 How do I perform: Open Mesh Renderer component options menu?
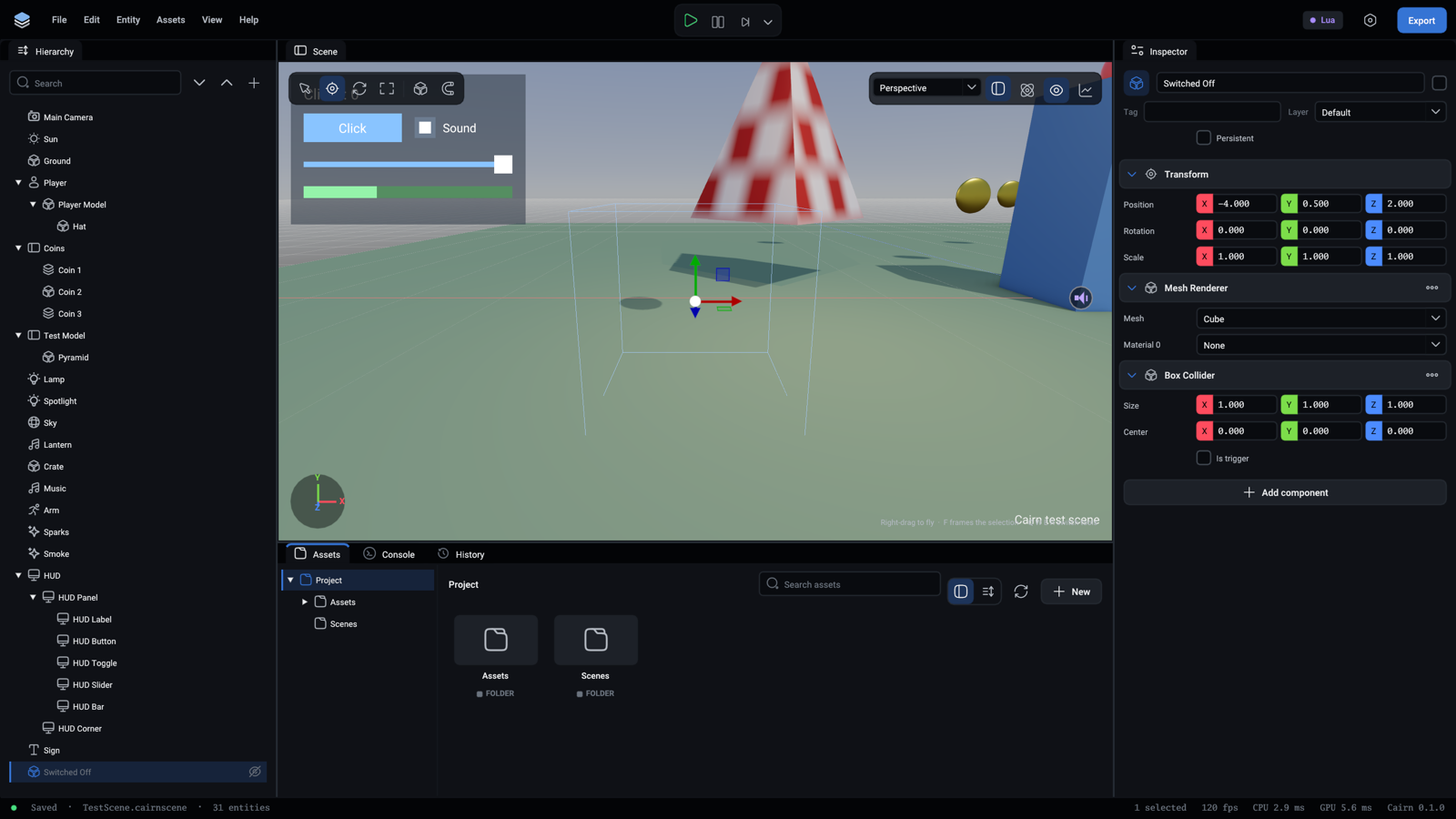point(1431,288)
